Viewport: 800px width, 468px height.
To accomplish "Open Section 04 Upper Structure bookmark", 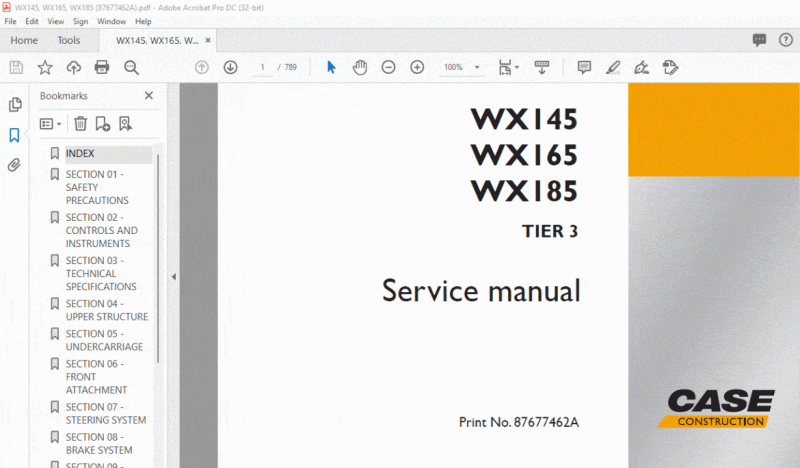I will (107, 310).
